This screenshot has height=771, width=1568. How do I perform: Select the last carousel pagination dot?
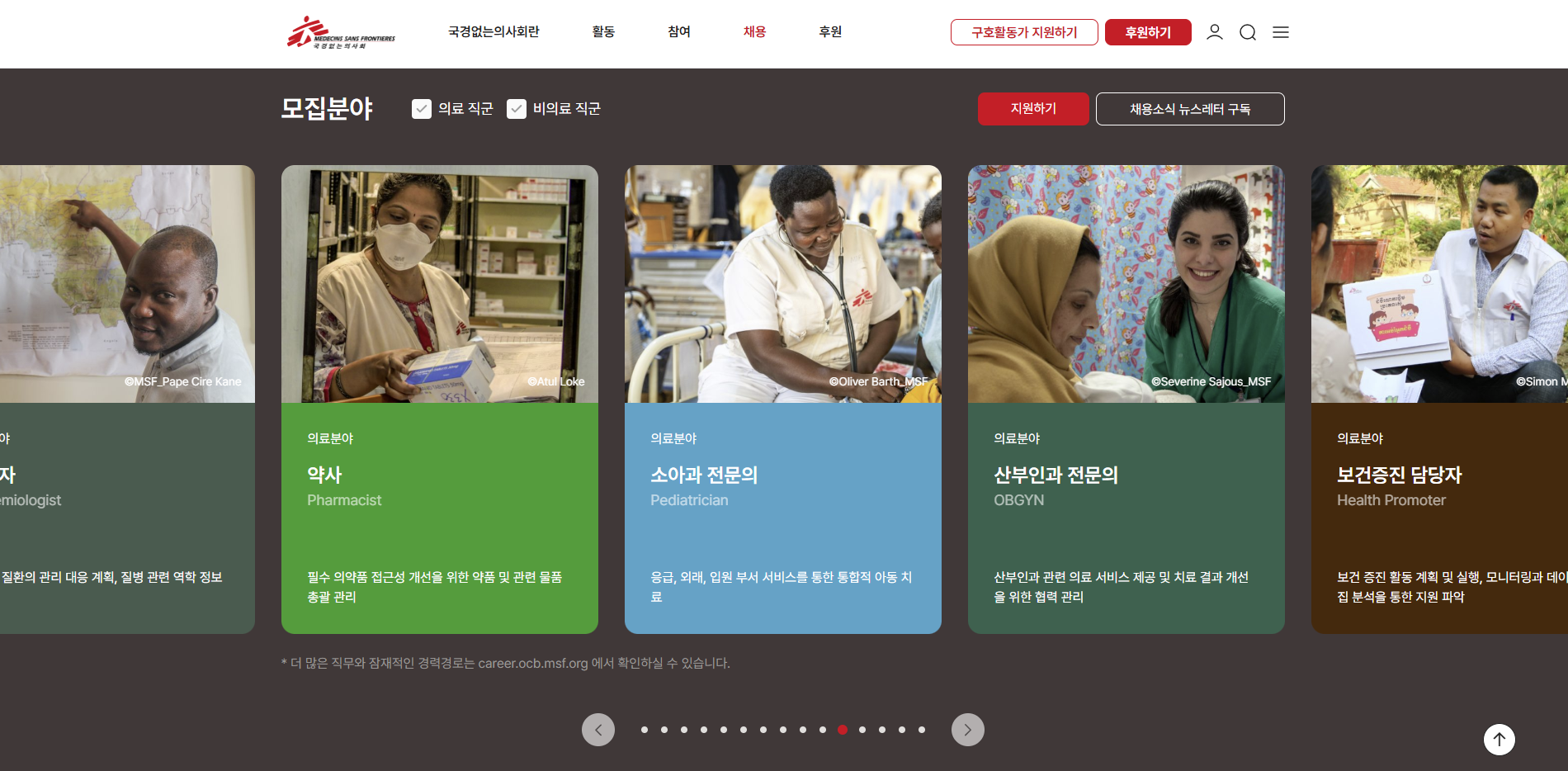[x=922, y=730]
